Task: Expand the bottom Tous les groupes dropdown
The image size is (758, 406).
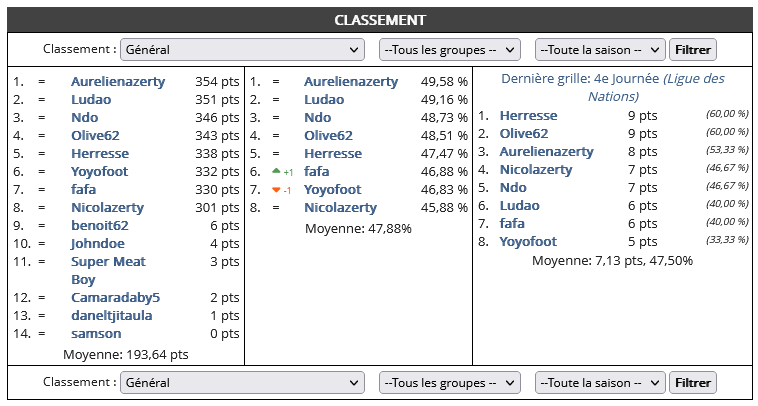Action: coord(450,383)
